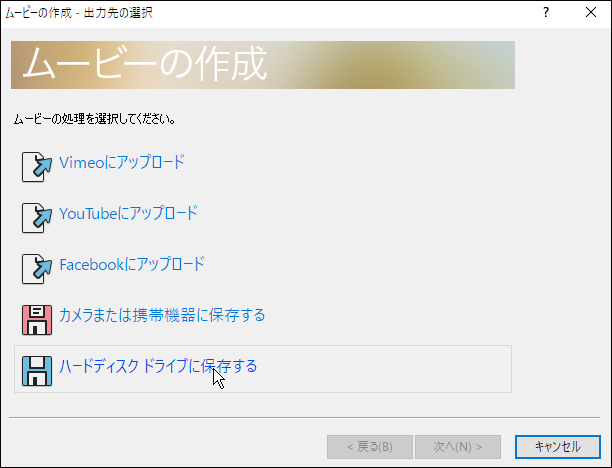Image resolution: width=612 pixels, height=468 pixels.
Task: Click the YouTube upload document-arrow icon
Action: click(x=37, y=218)
